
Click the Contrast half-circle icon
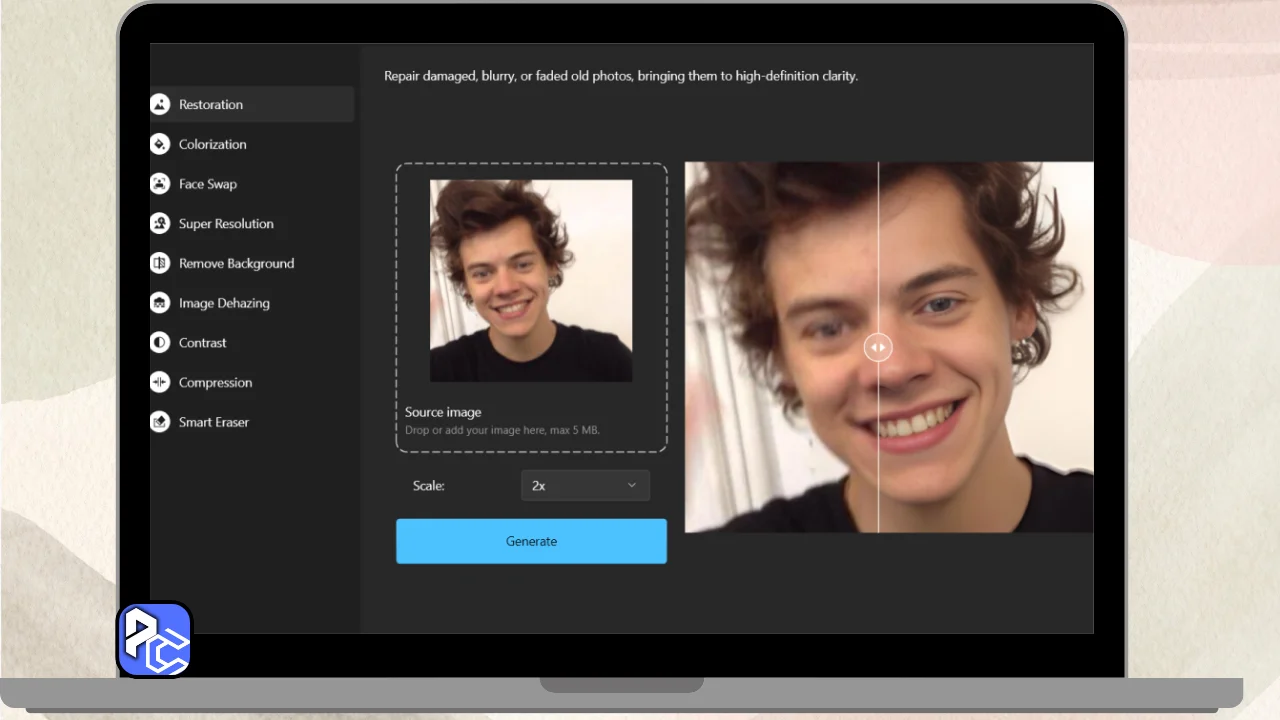(x=160, y=342)
